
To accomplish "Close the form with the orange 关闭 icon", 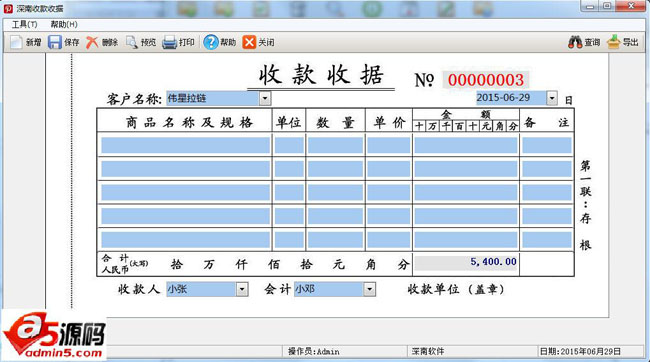I will [249, 42].
